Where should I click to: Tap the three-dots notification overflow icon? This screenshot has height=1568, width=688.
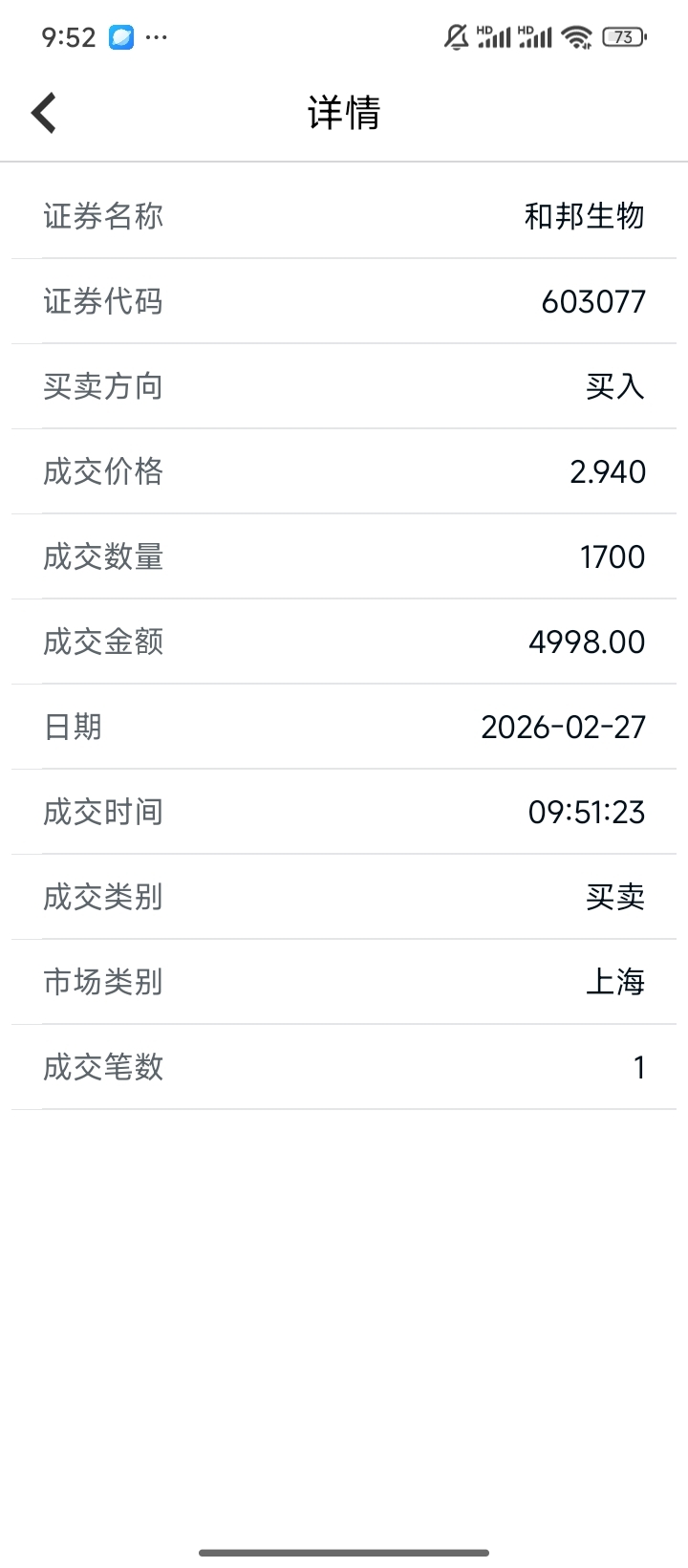pos(156,37)
